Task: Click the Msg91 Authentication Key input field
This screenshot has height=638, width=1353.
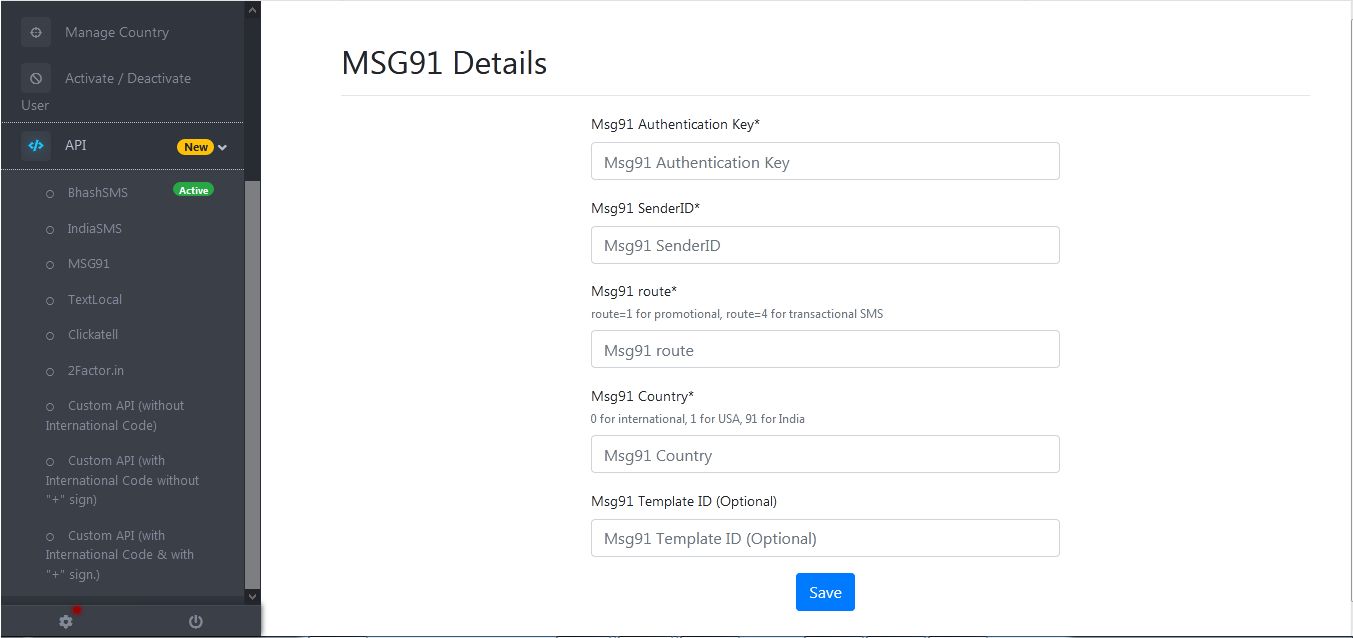Action: click(x=824, y=161)
